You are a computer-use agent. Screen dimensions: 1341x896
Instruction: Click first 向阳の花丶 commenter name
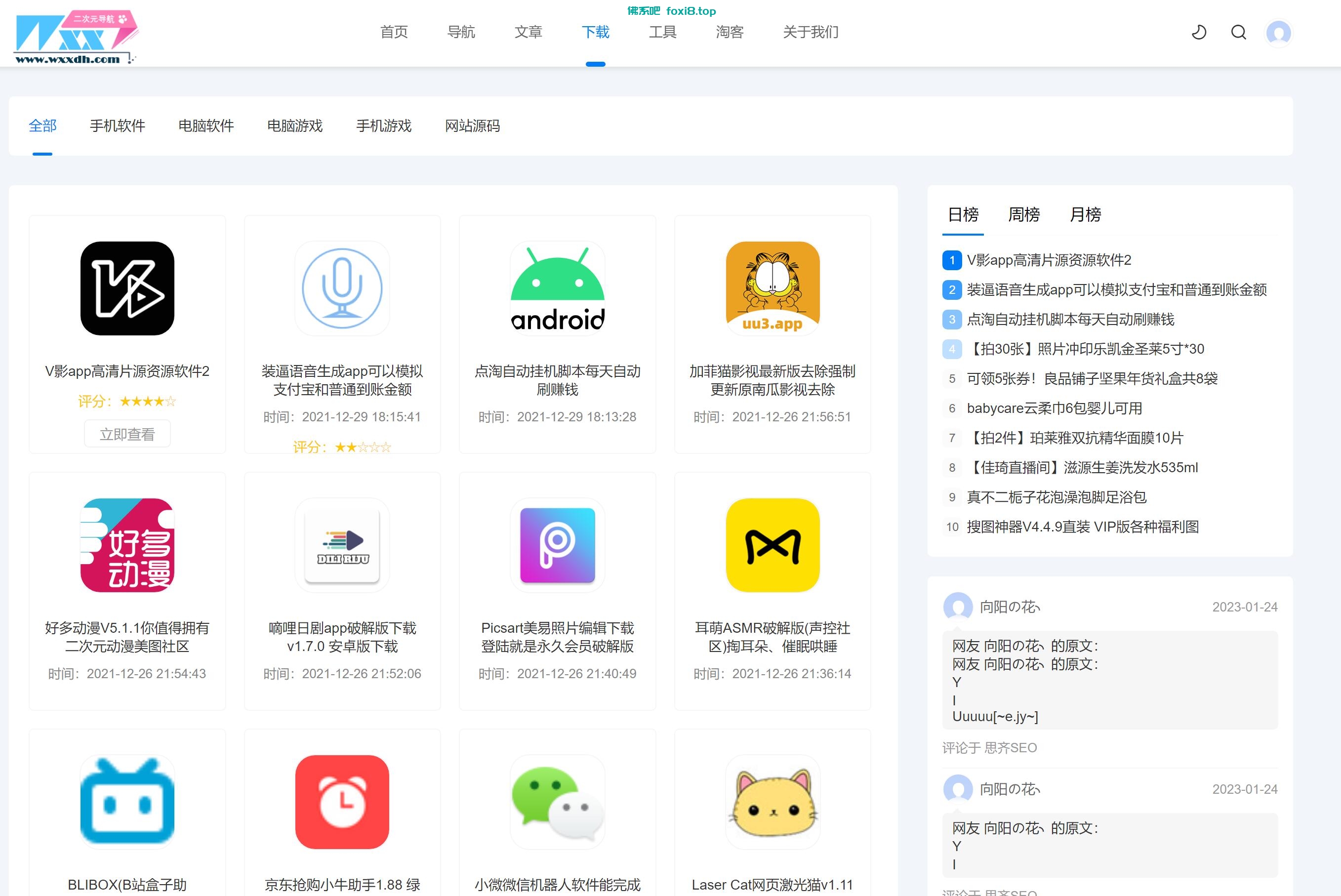tap(1010, 607)
